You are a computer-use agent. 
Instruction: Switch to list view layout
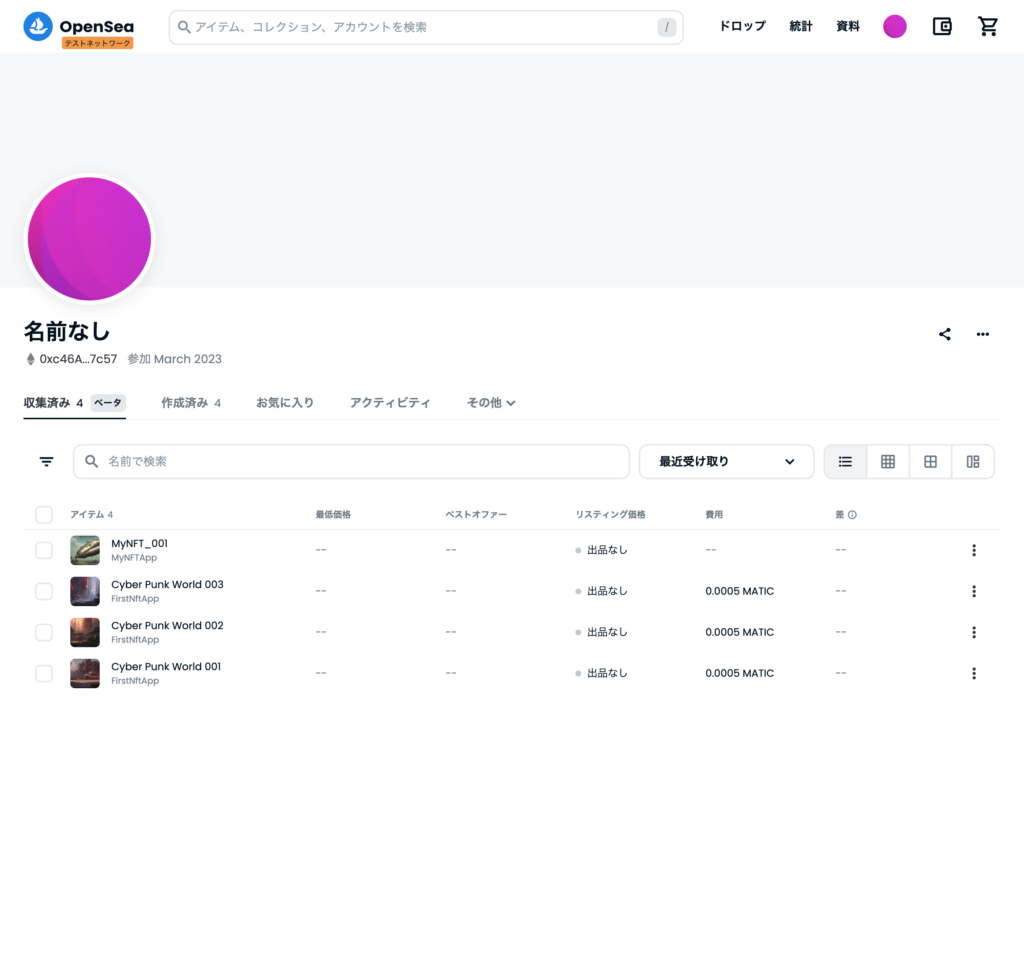coord(845,462)
